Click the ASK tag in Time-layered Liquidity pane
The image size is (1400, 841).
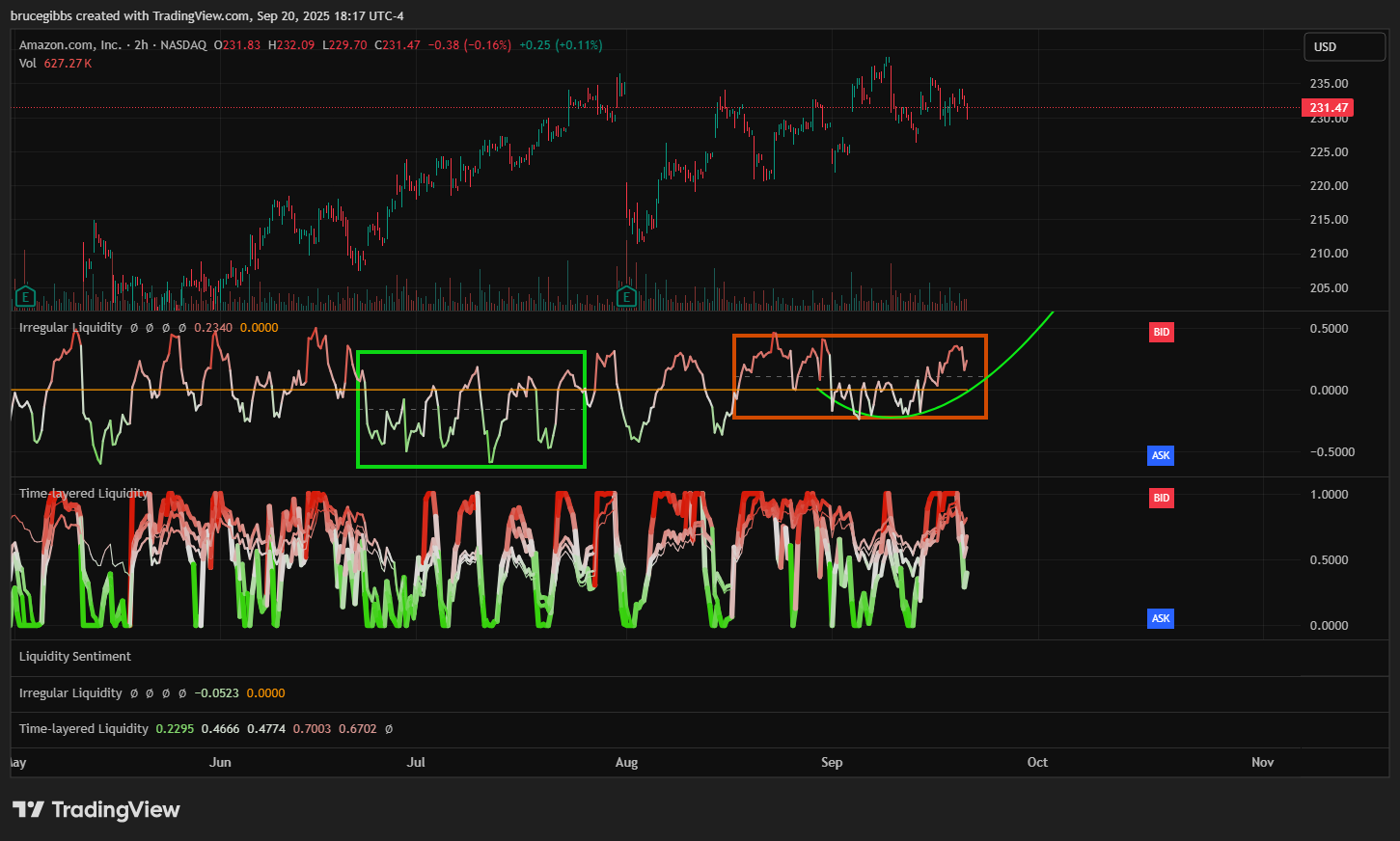coord(1161,618)
